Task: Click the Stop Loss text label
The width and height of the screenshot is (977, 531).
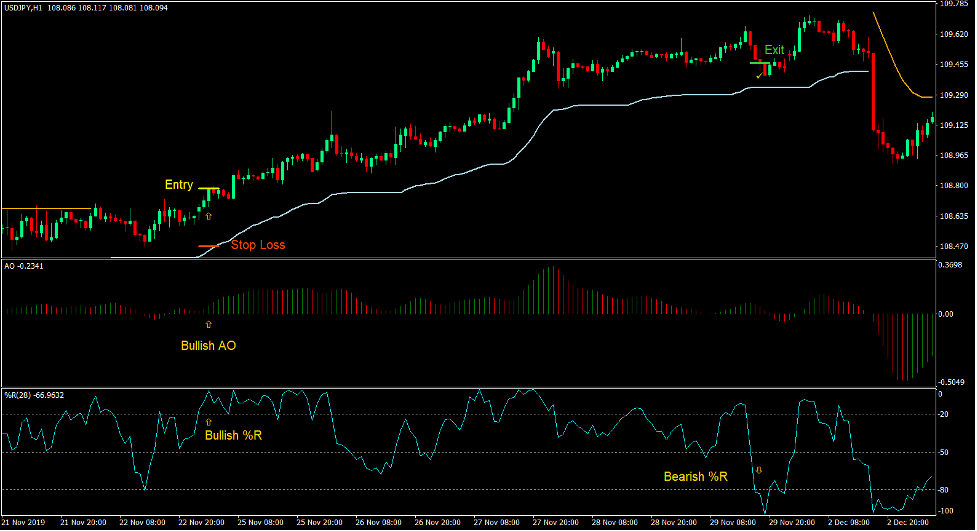Action: coord(257,245)
